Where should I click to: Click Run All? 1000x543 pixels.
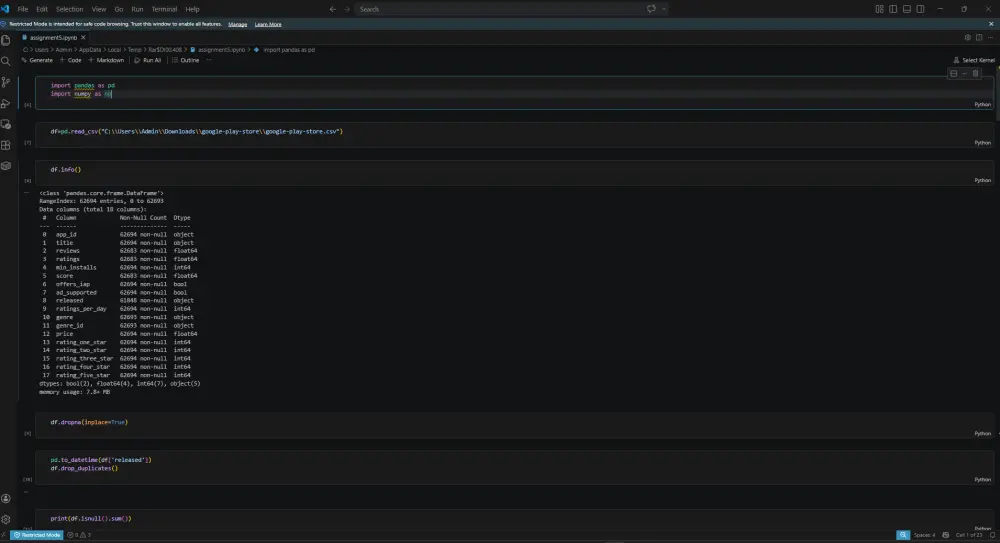click(147, 60)
